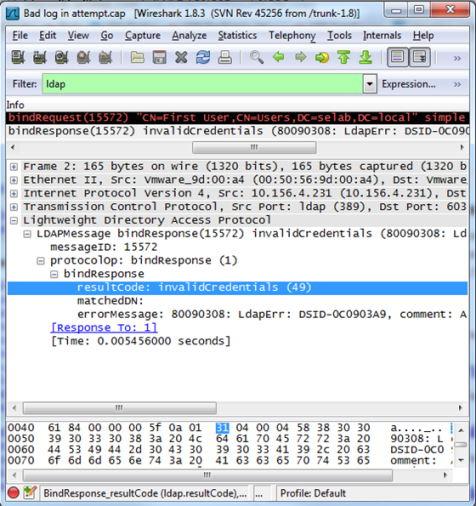The image size is (476, 506).
Task: Open the filter history dropdown arrow
Action: click(x=370, y=84)
